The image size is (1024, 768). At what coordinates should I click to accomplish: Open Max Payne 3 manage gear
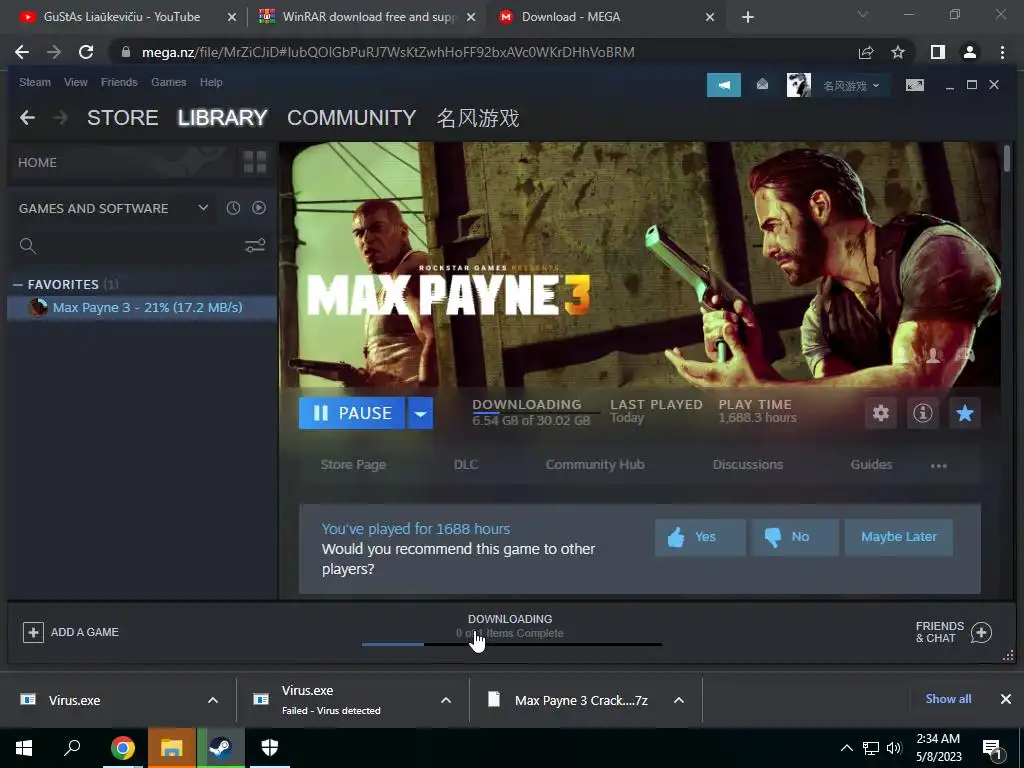[880, 413]
